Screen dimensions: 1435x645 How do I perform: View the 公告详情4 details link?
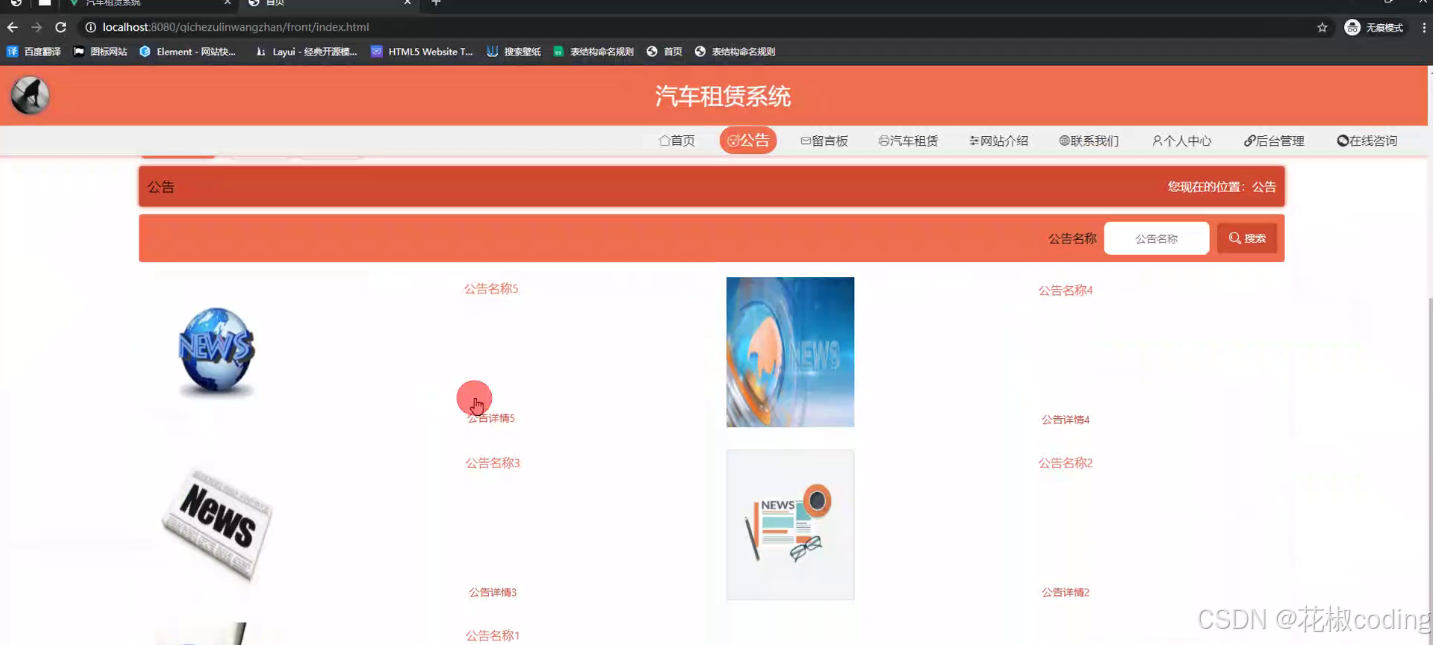(1065, 419)
